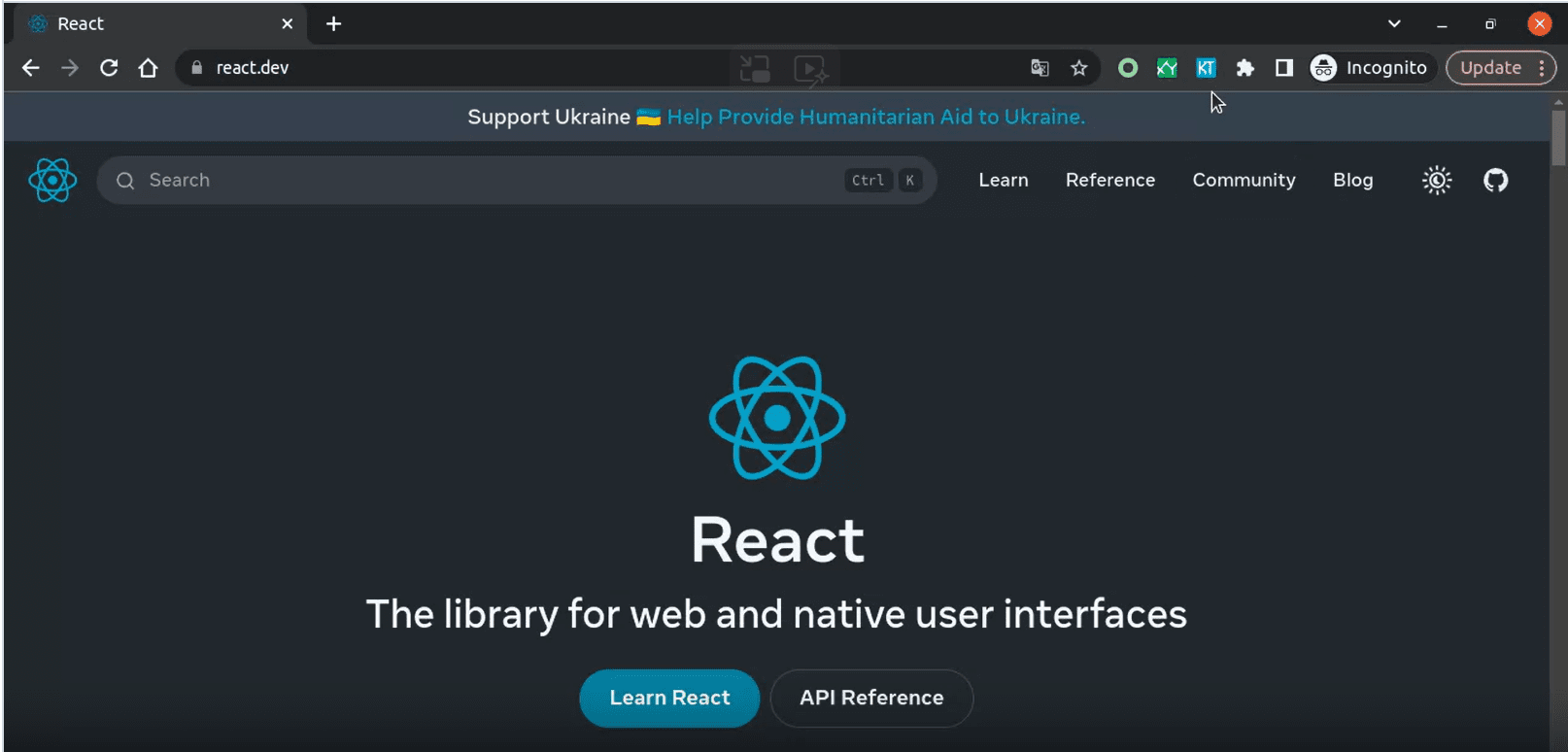Click the Ctrl K shortcut badge
This screenshot has width=1568, height=752.
tap(883, 180)
